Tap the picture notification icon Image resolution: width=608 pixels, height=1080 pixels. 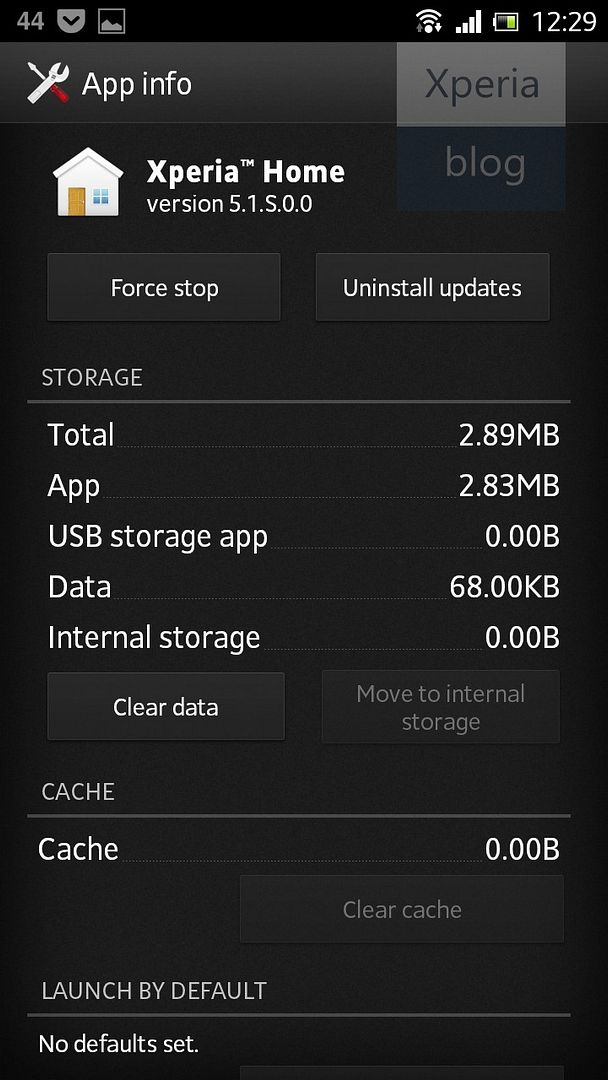[111, 20]
